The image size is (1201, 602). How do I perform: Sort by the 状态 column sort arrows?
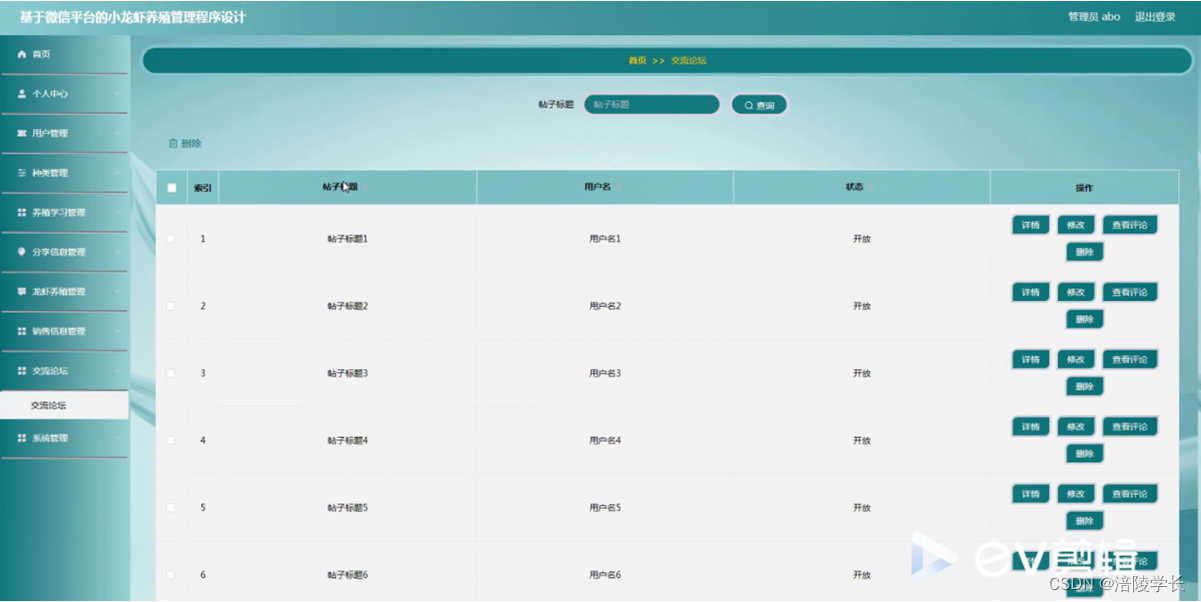(872, 187)
